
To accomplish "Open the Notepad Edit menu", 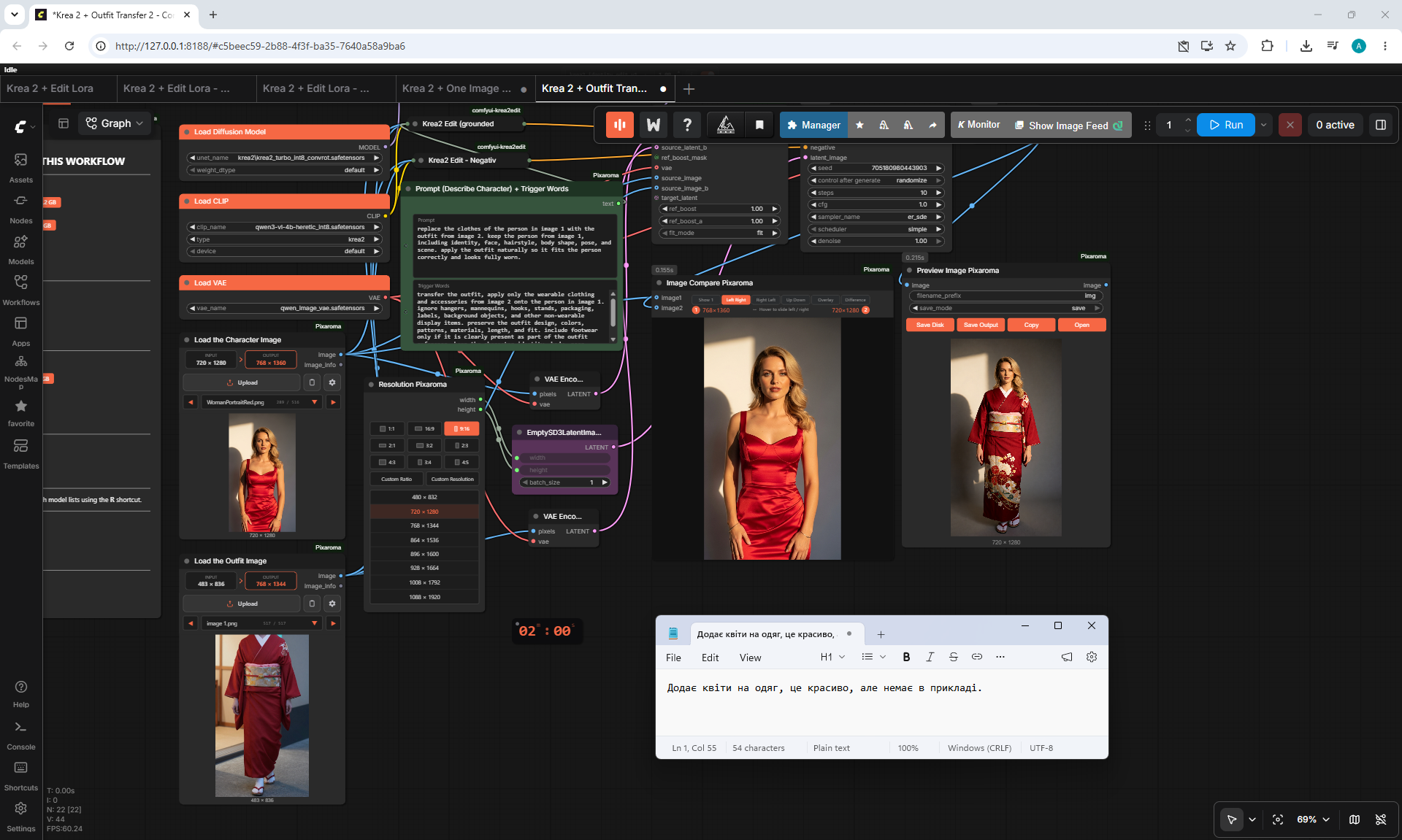I will [x=710, y=658].
